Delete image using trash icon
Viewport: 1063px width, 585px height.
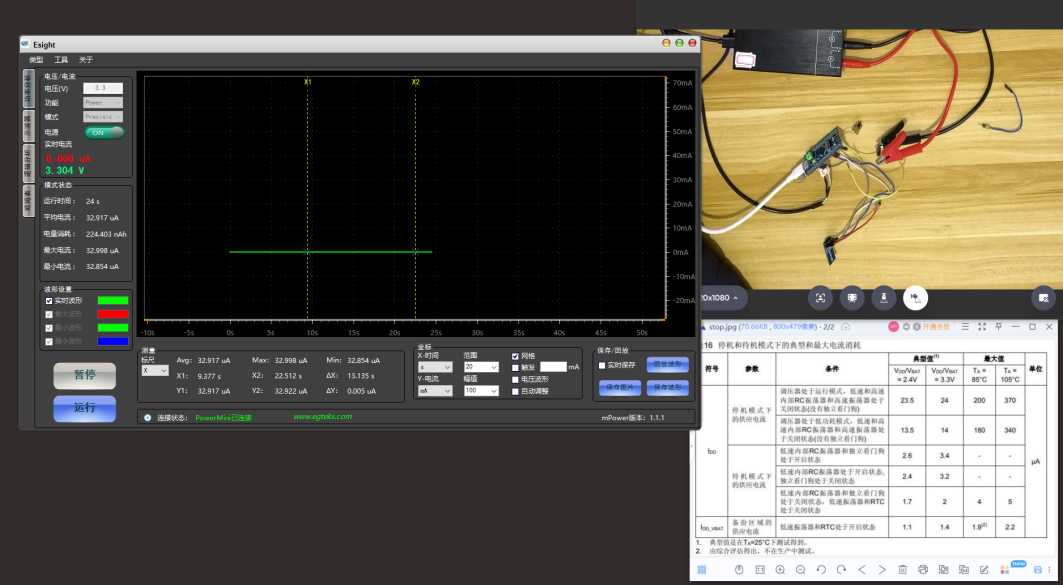(x=903, y=569)
